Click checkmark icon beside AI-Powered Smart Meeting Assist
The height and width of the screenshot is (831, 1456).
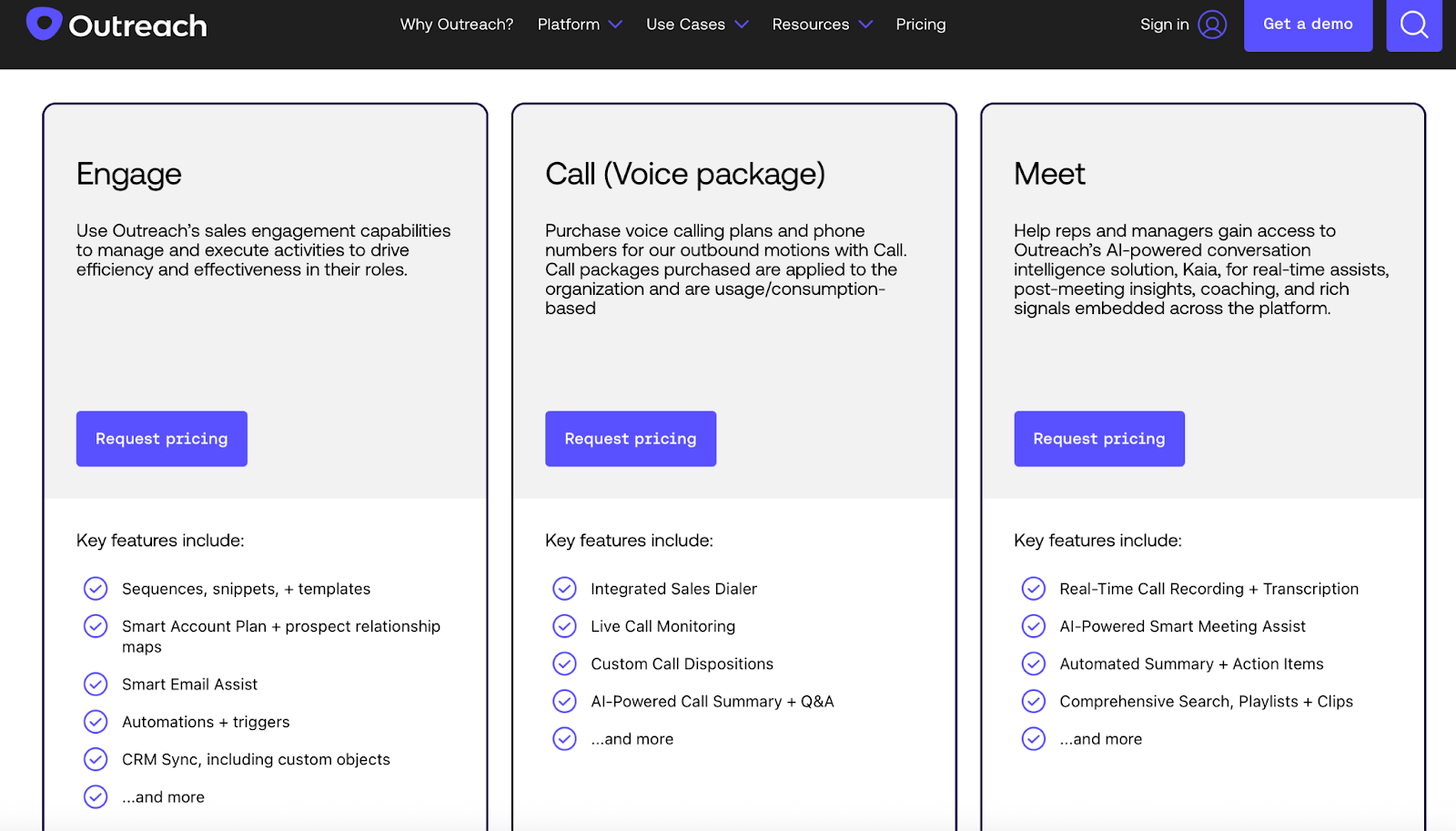pyautogui.click(x=1034, y=626)
